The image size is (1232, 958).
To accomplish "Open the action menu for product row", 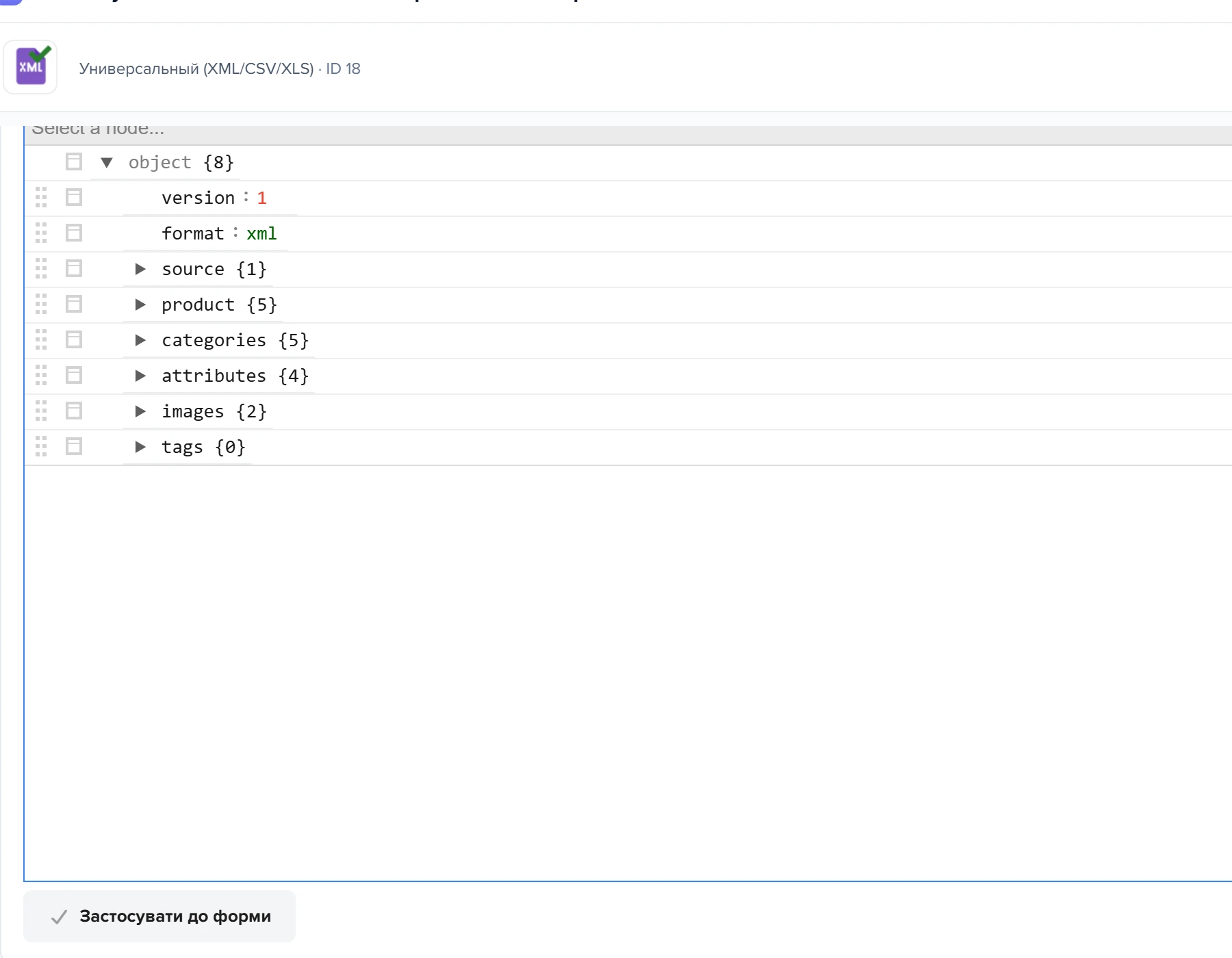I will pyautogui.click(x=74, y=305).
